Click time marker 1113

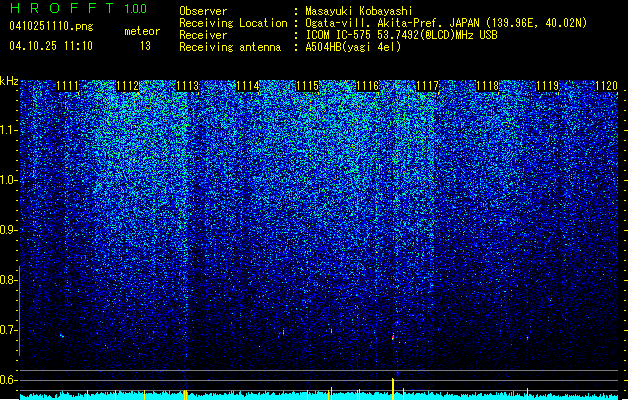pyautogui.click(x=188, y=86)
